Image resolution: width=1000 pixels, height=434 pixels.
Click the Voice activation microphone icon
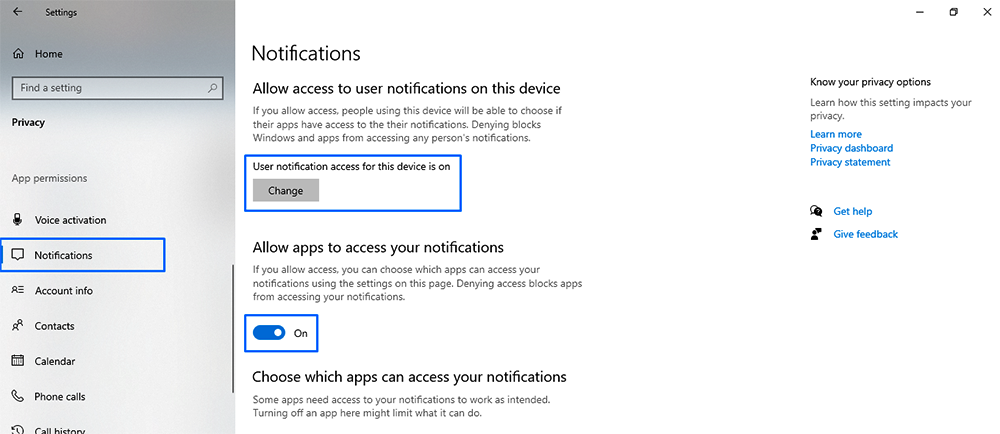[18, 220]
